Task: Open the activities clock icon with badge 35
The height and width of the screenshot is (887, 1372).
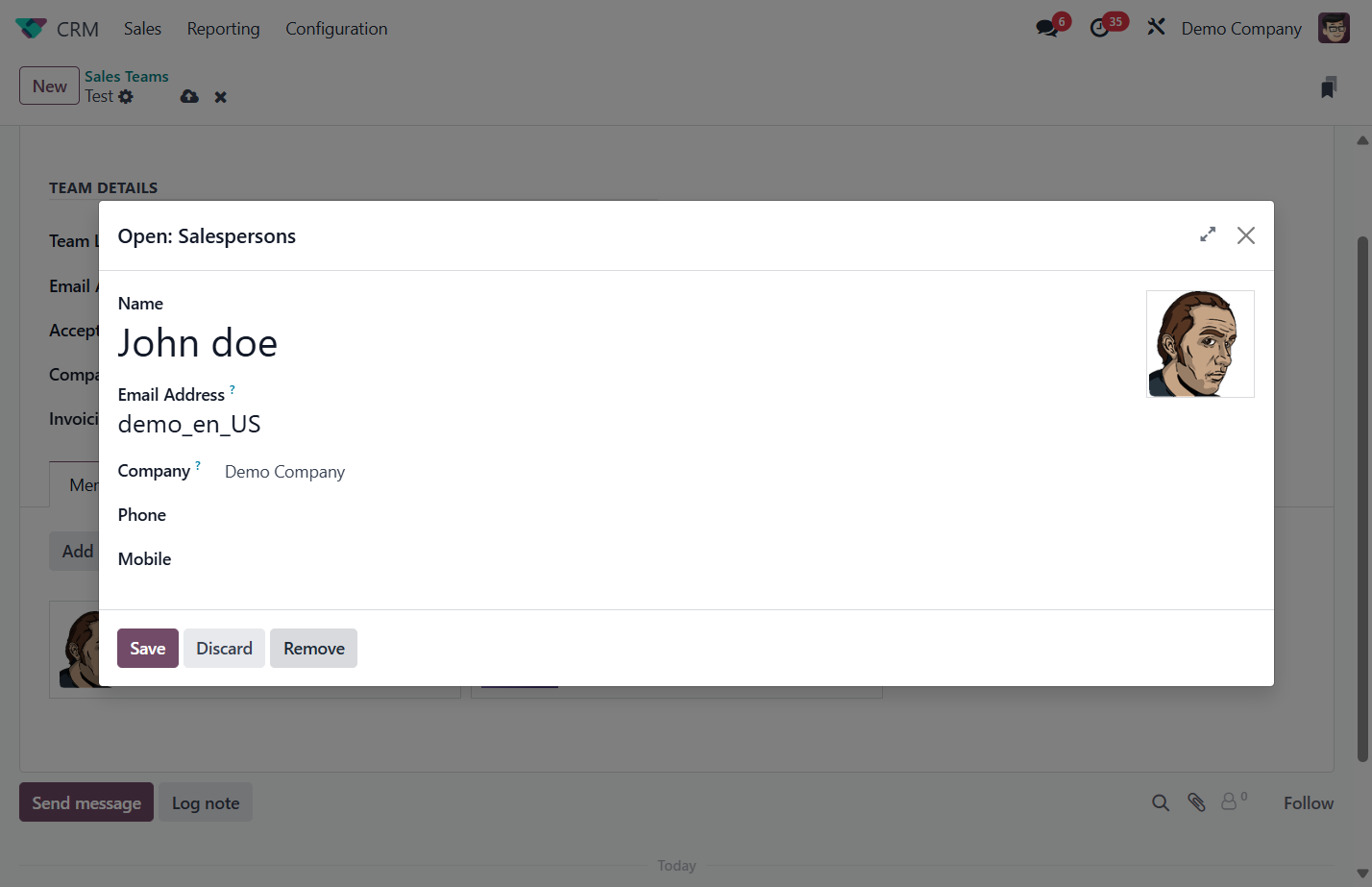Action: (x=1100, y=28)
